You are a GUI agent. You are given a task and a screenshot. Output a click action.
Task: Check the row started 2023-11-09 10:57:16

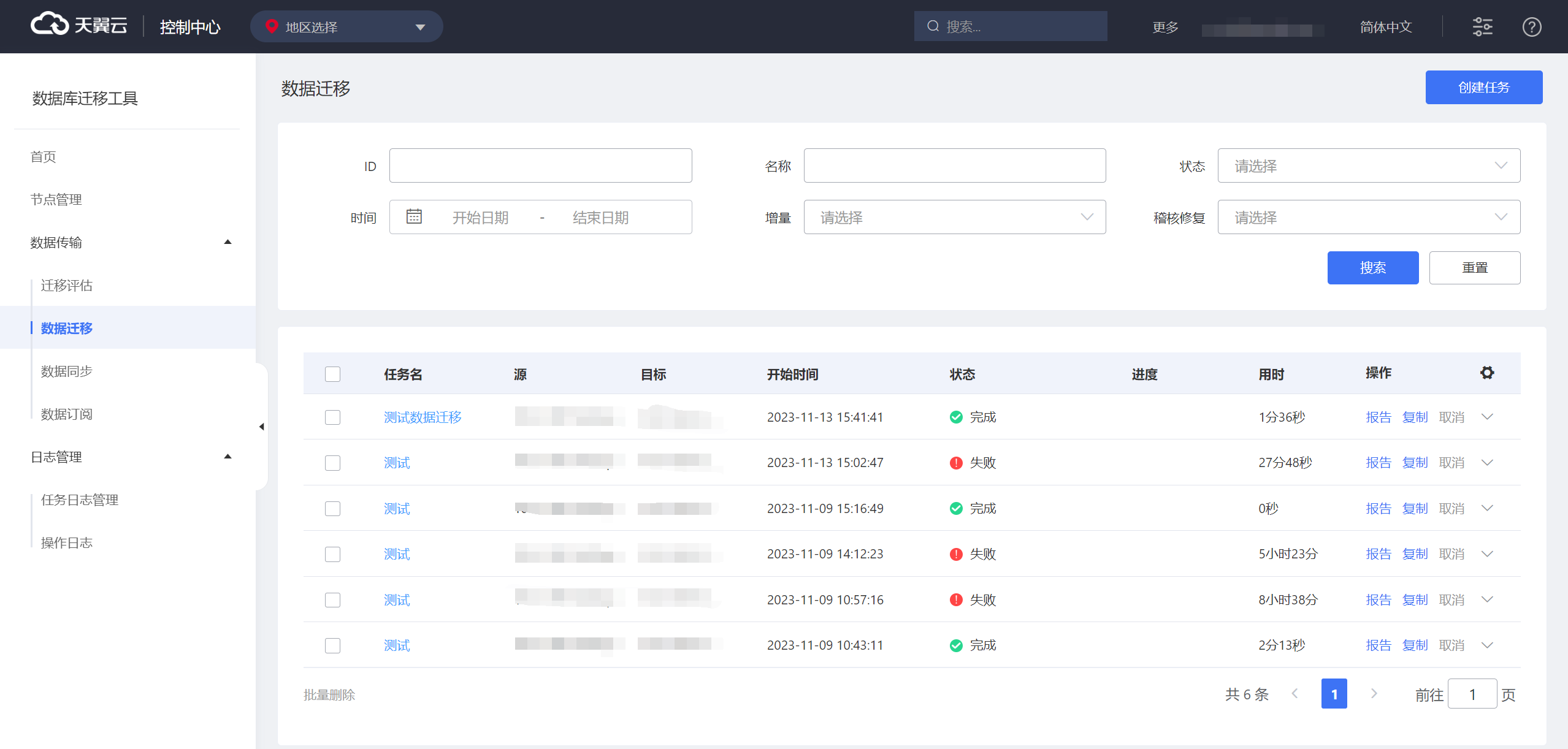[332, 600]
